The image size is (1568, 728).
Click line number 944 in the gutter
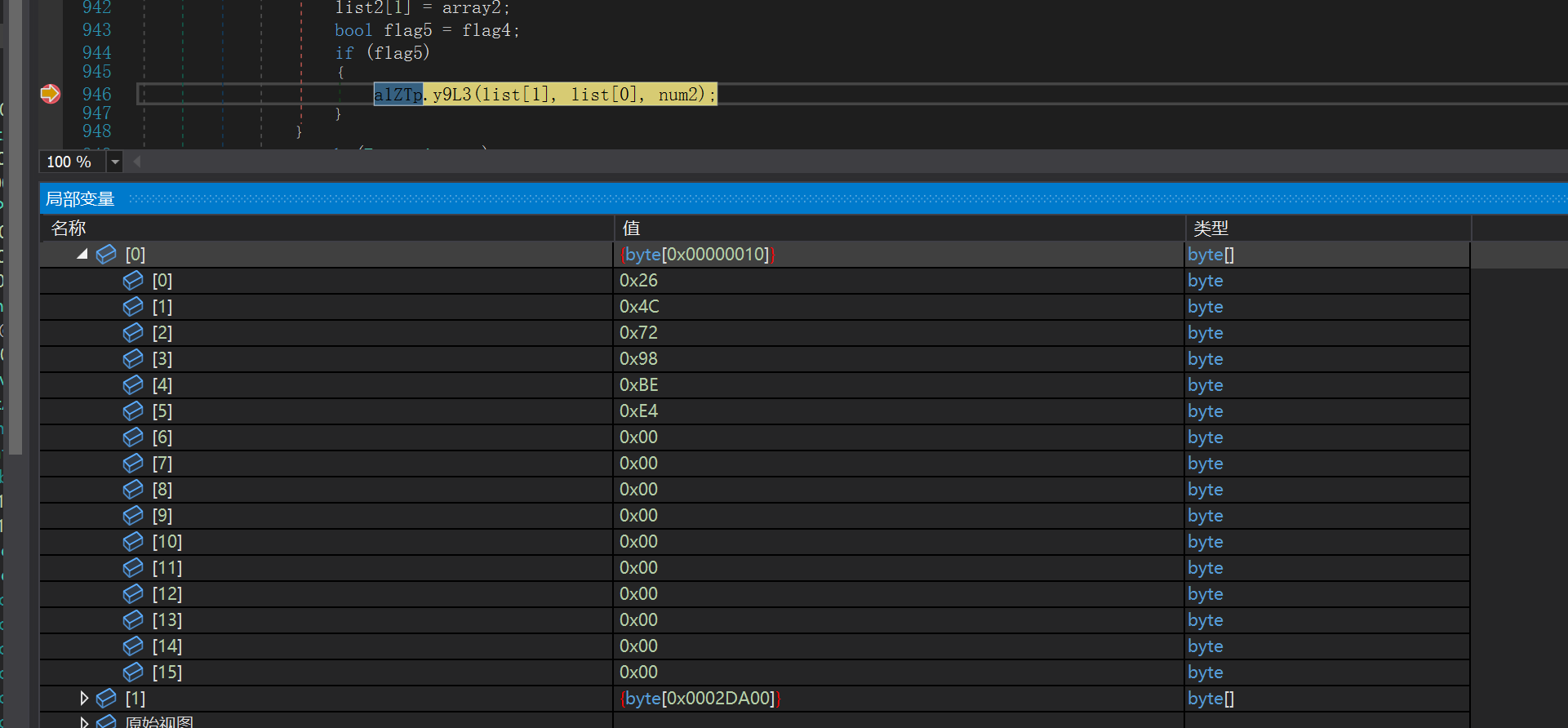click(x=96, y=52)
